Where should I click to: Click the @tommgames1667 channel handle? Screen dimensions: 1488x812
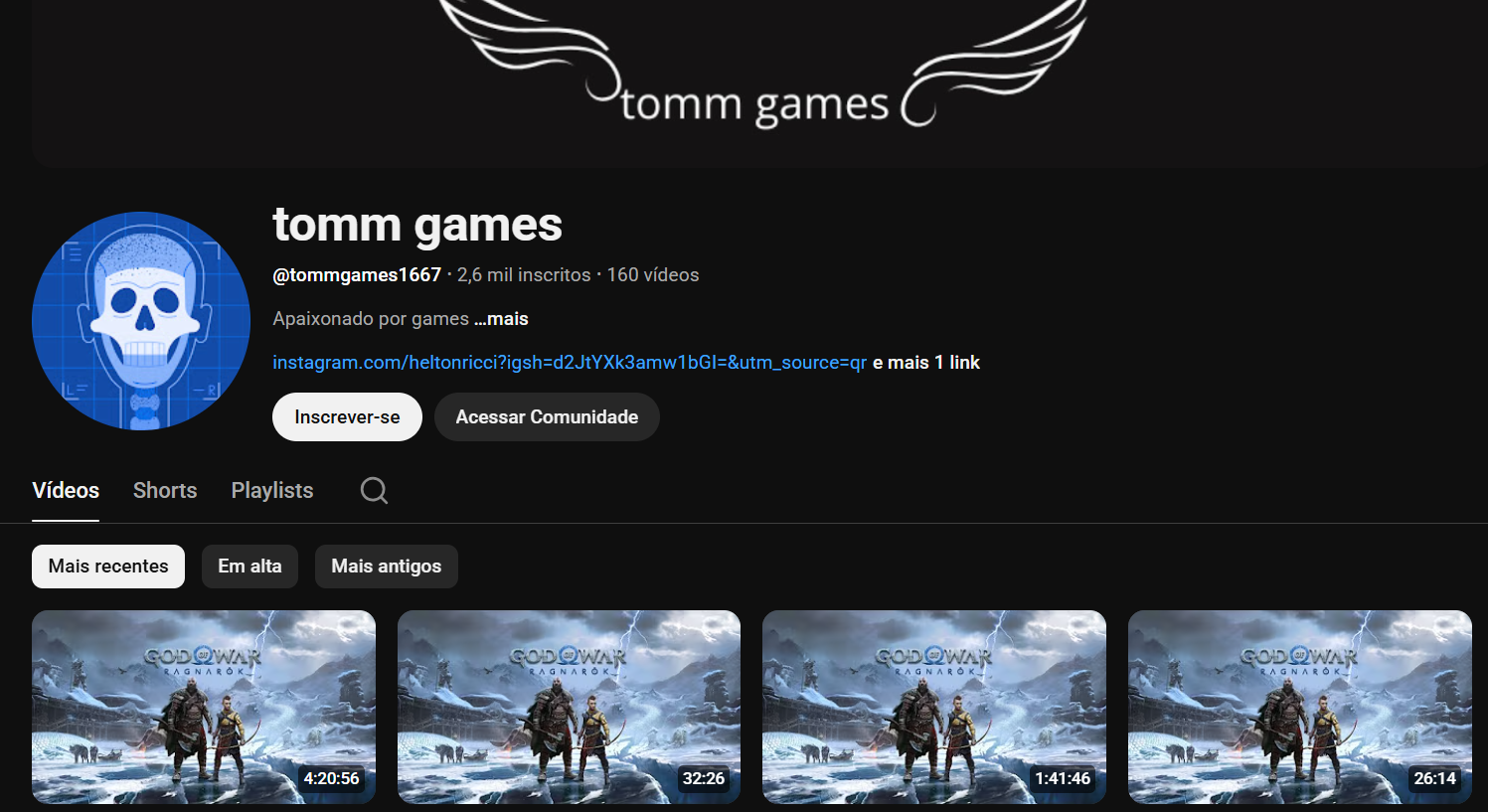click(x=357, y=275)
